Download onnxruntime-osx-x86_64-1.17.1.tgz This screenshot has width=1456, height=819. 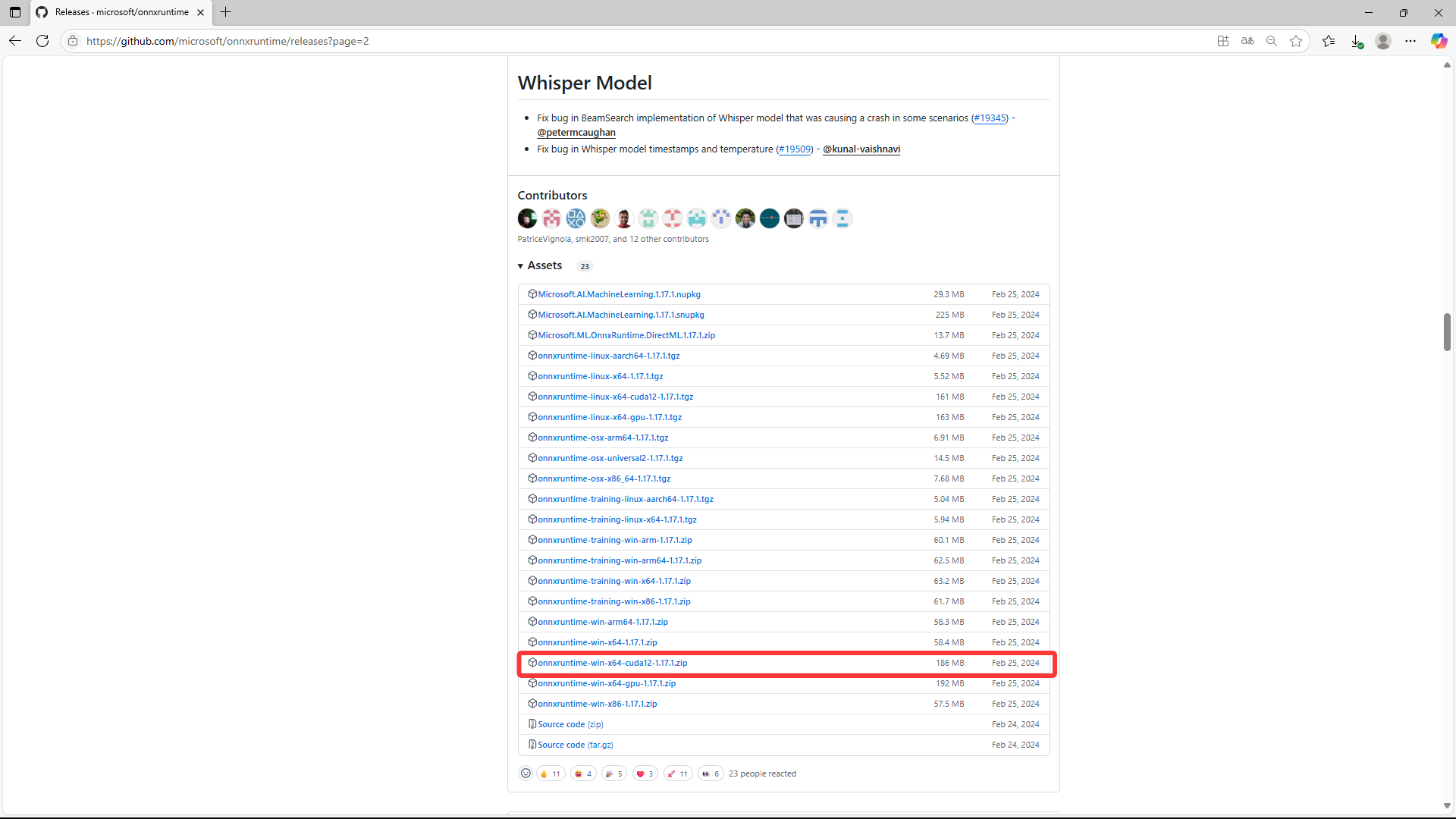coord(604,479)
